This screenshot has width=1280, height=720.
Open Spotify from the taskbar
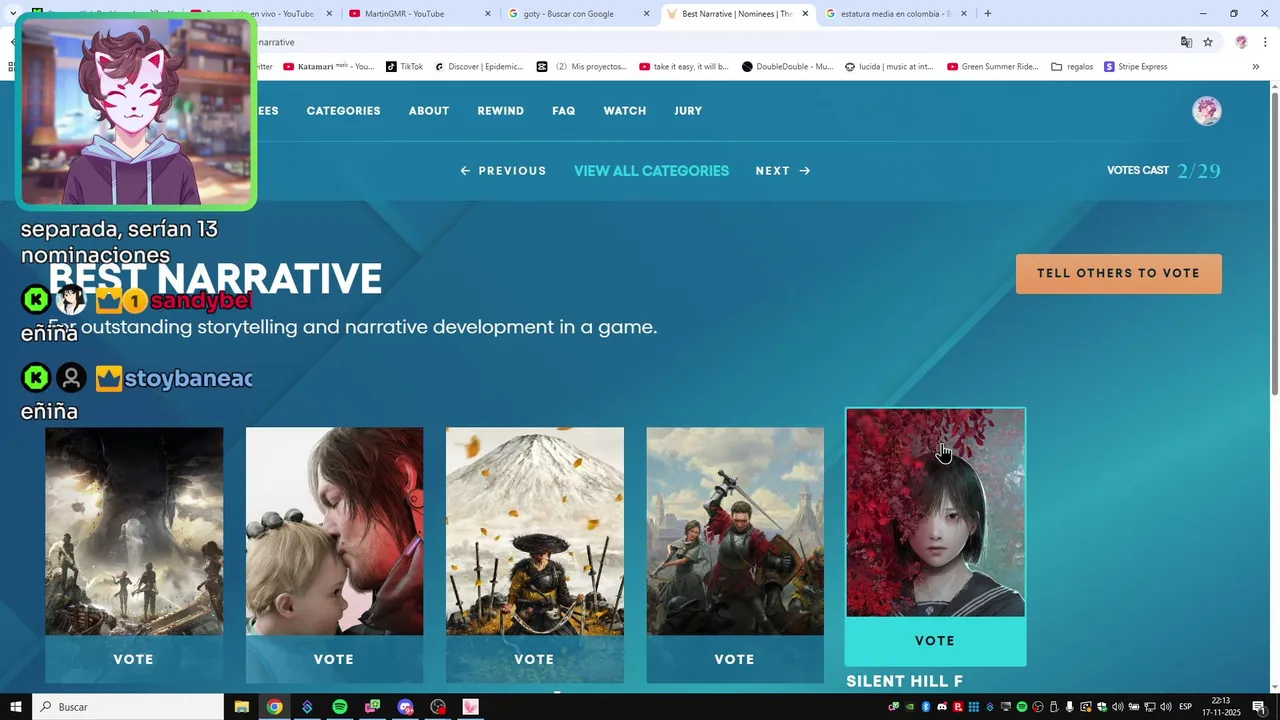(340, 707)
